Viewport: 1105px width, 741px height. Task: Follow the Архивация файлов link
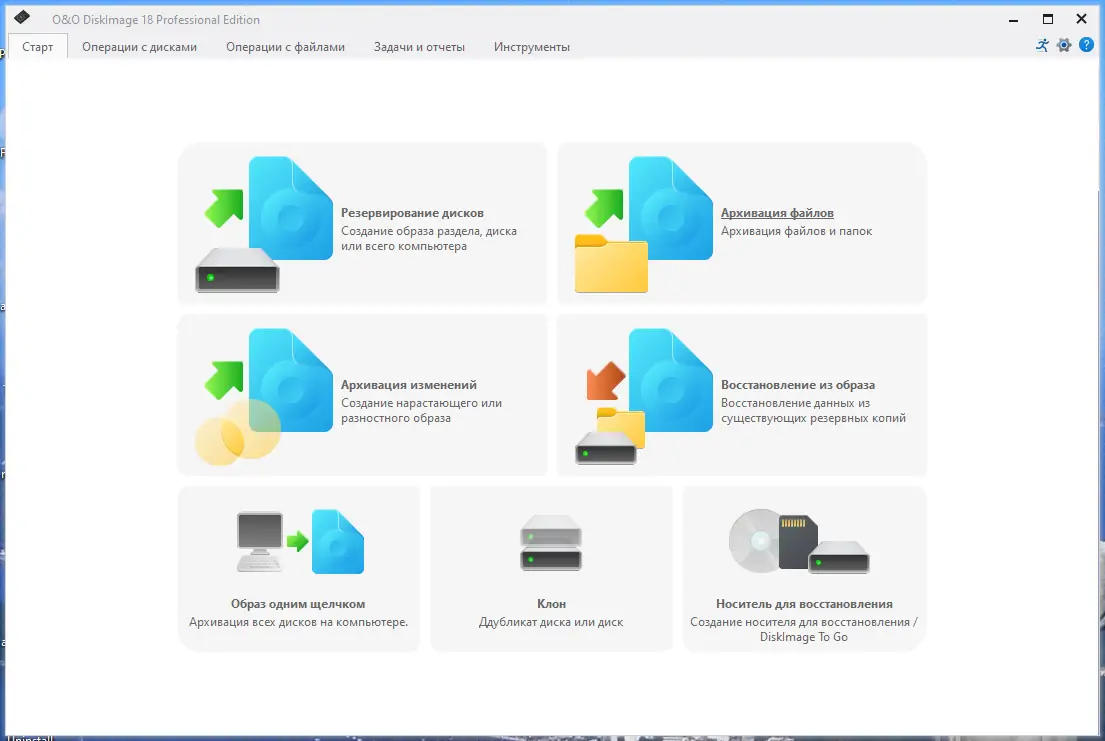coord(777,213)
